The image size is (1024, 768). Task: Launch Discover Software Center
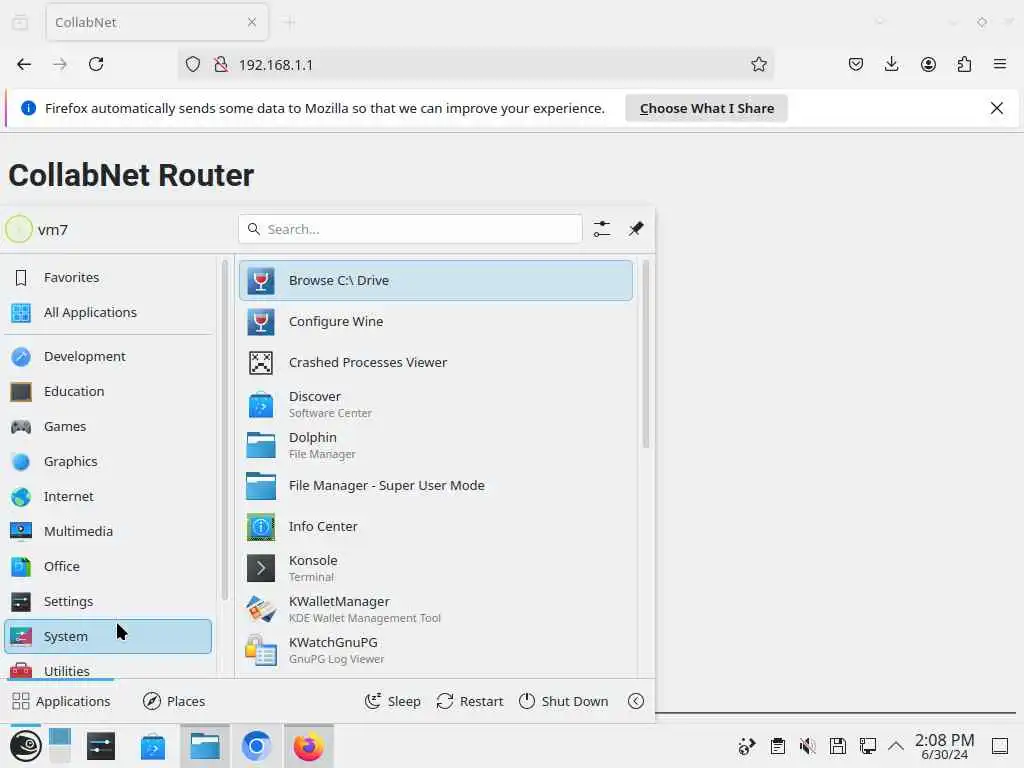436,404
